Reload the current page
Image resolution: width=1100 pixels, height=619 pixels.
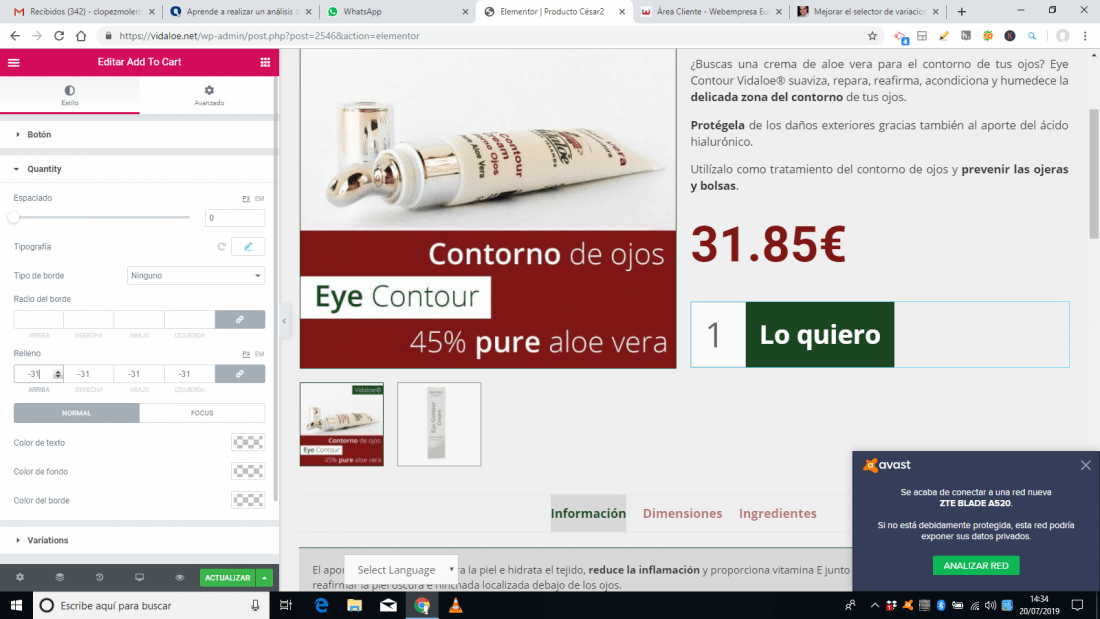coord(59,36)
